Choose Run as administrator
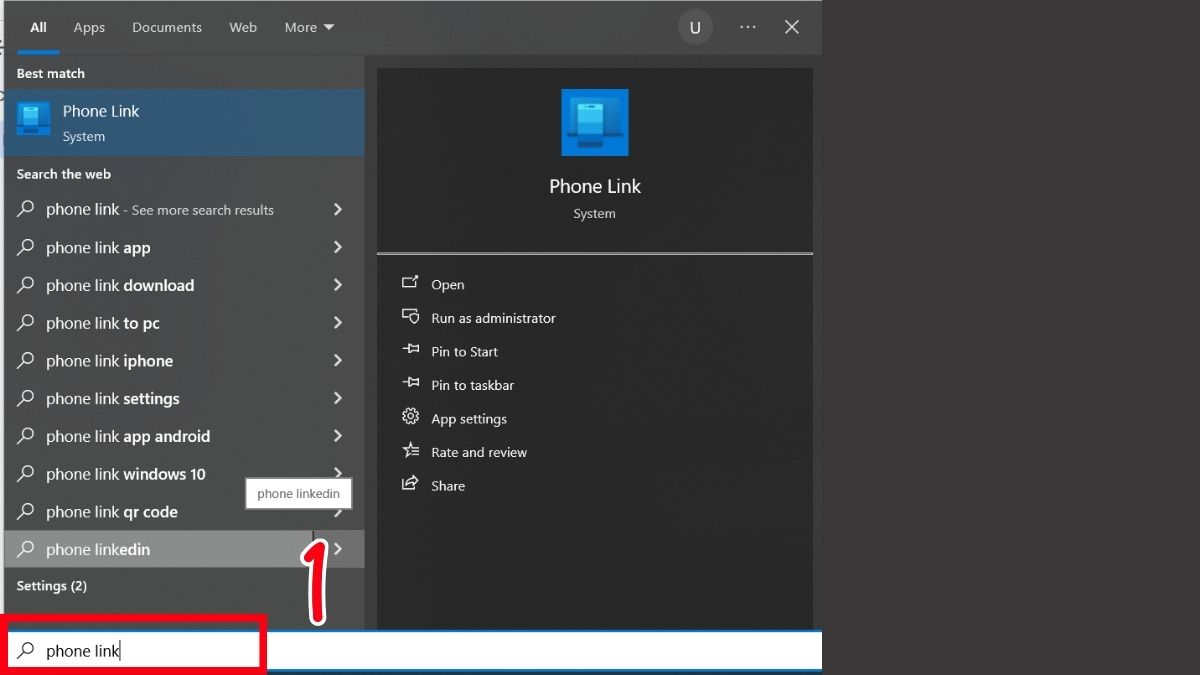This screenshot has height=675, width=1200. (493, 318)
